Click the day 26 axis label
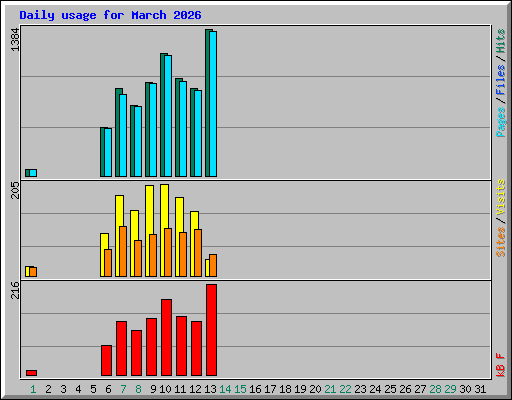This screenshot has height=400, width=512. point(405,389)
